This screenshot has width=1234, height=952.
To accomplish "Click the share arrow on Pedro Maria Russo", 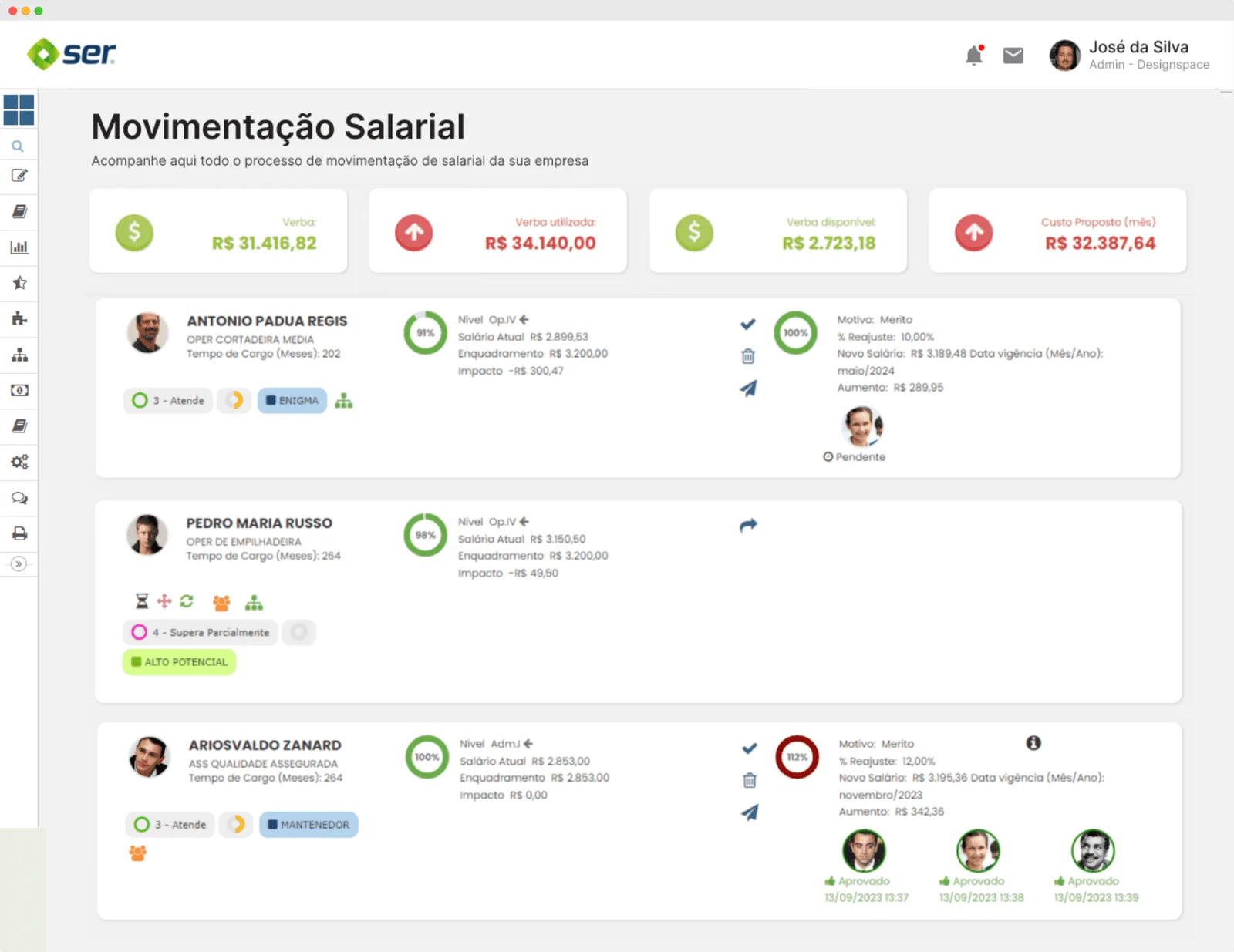I will point(748,526).
